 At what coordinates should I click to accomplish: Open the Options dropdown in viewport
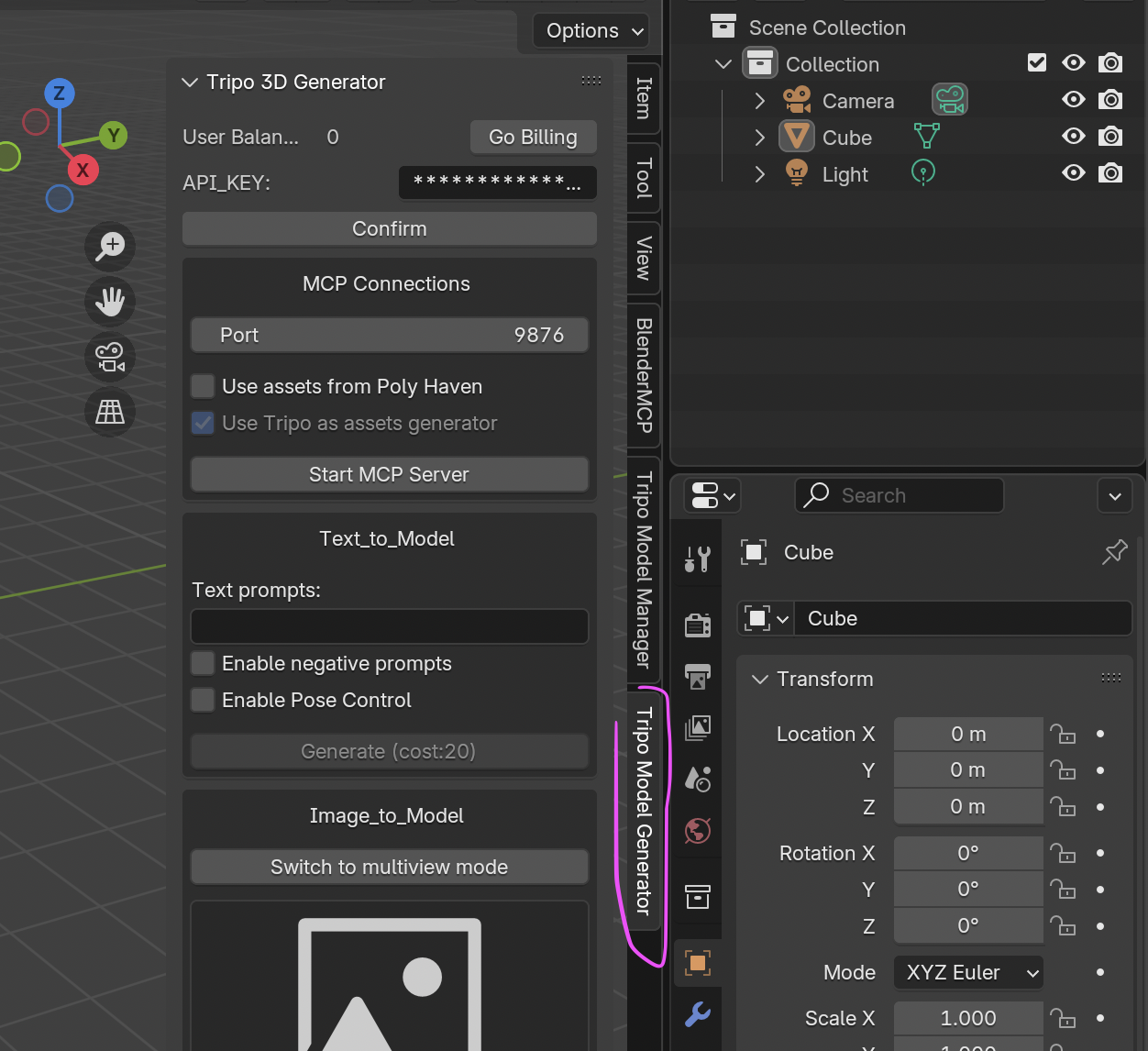coord(591,30)
